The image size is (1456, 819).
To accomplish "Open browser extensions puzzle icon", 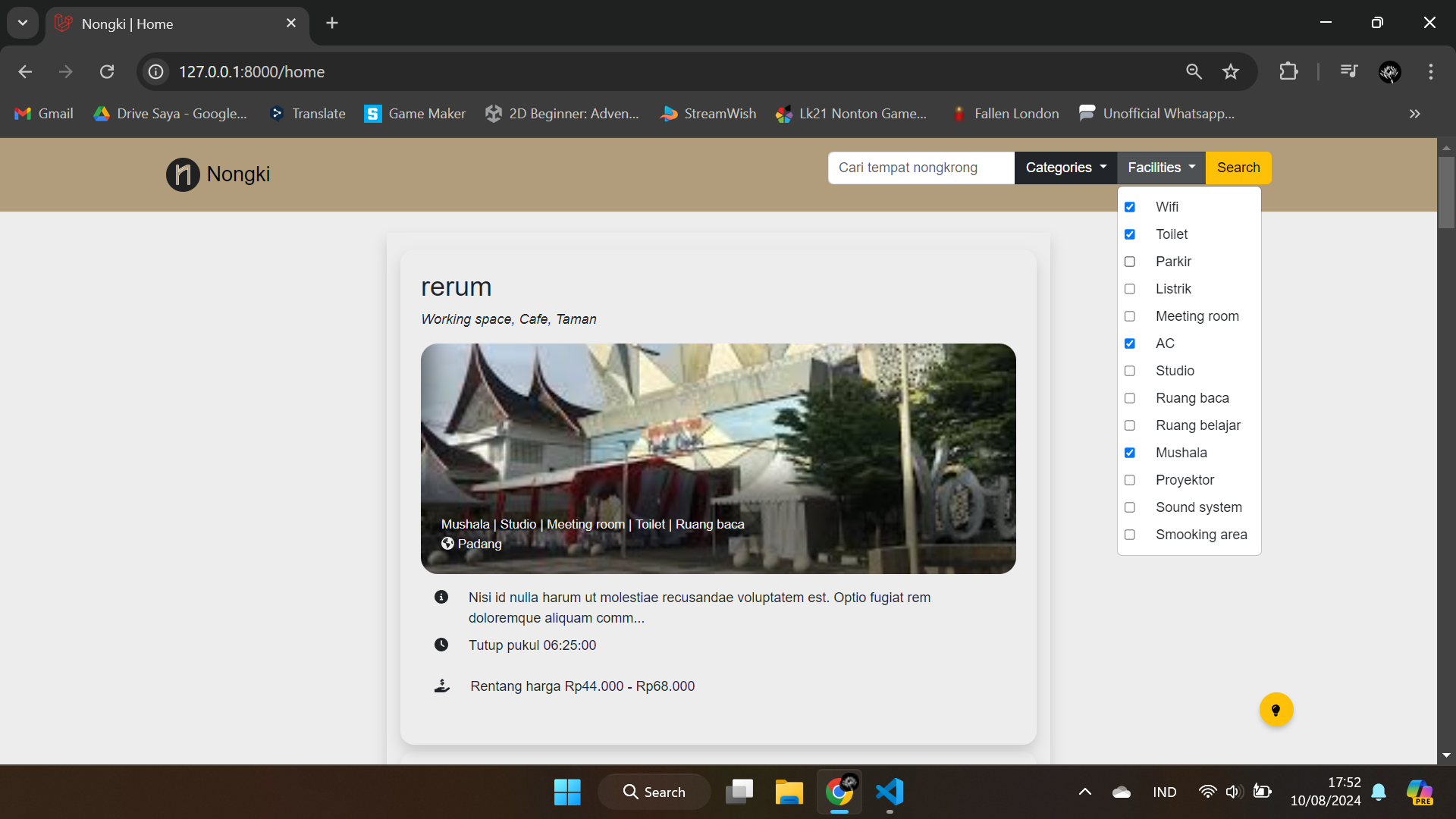I will [1288, 72].
